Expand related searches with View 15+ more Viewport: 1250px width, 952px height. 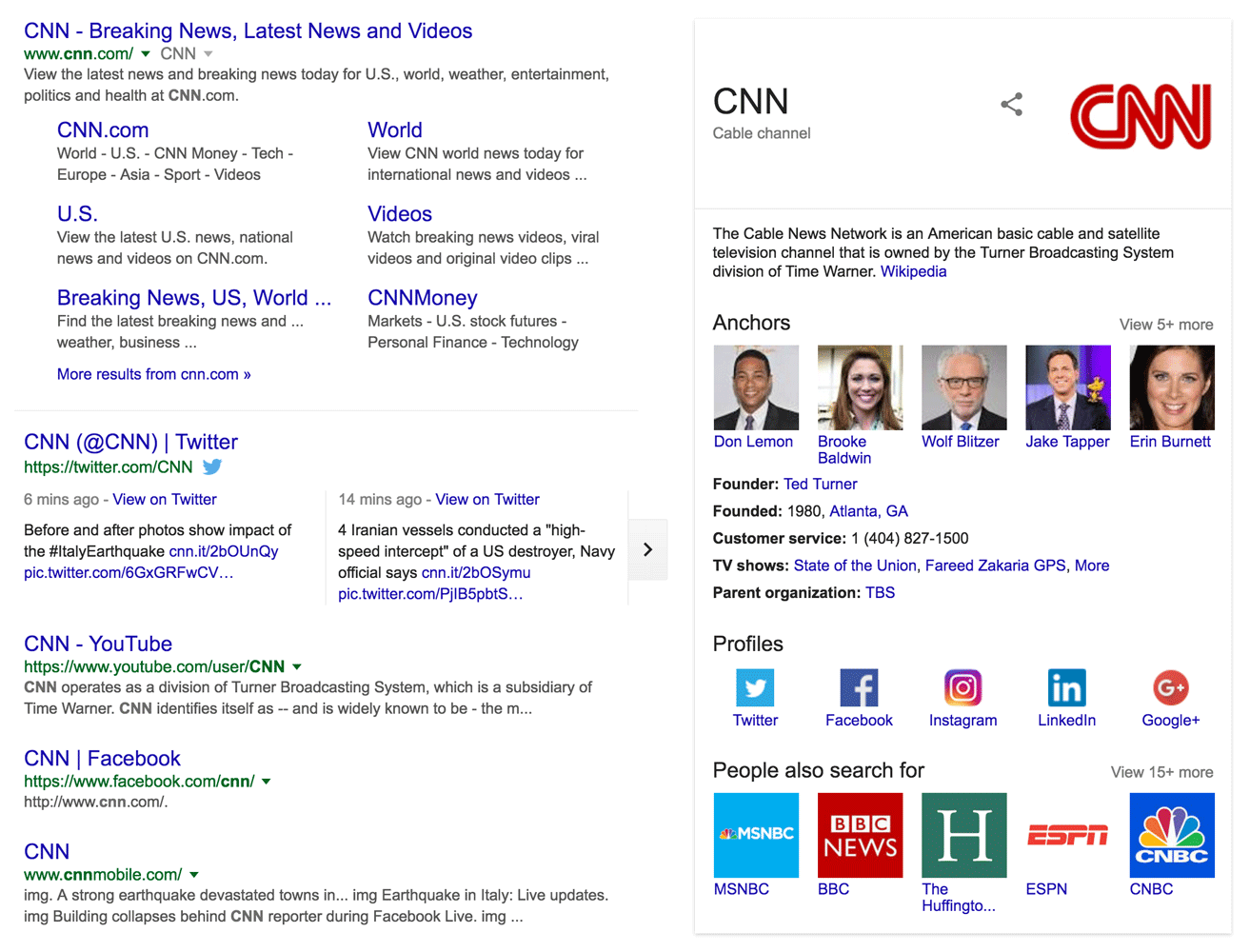click(x=1161, y=772)
